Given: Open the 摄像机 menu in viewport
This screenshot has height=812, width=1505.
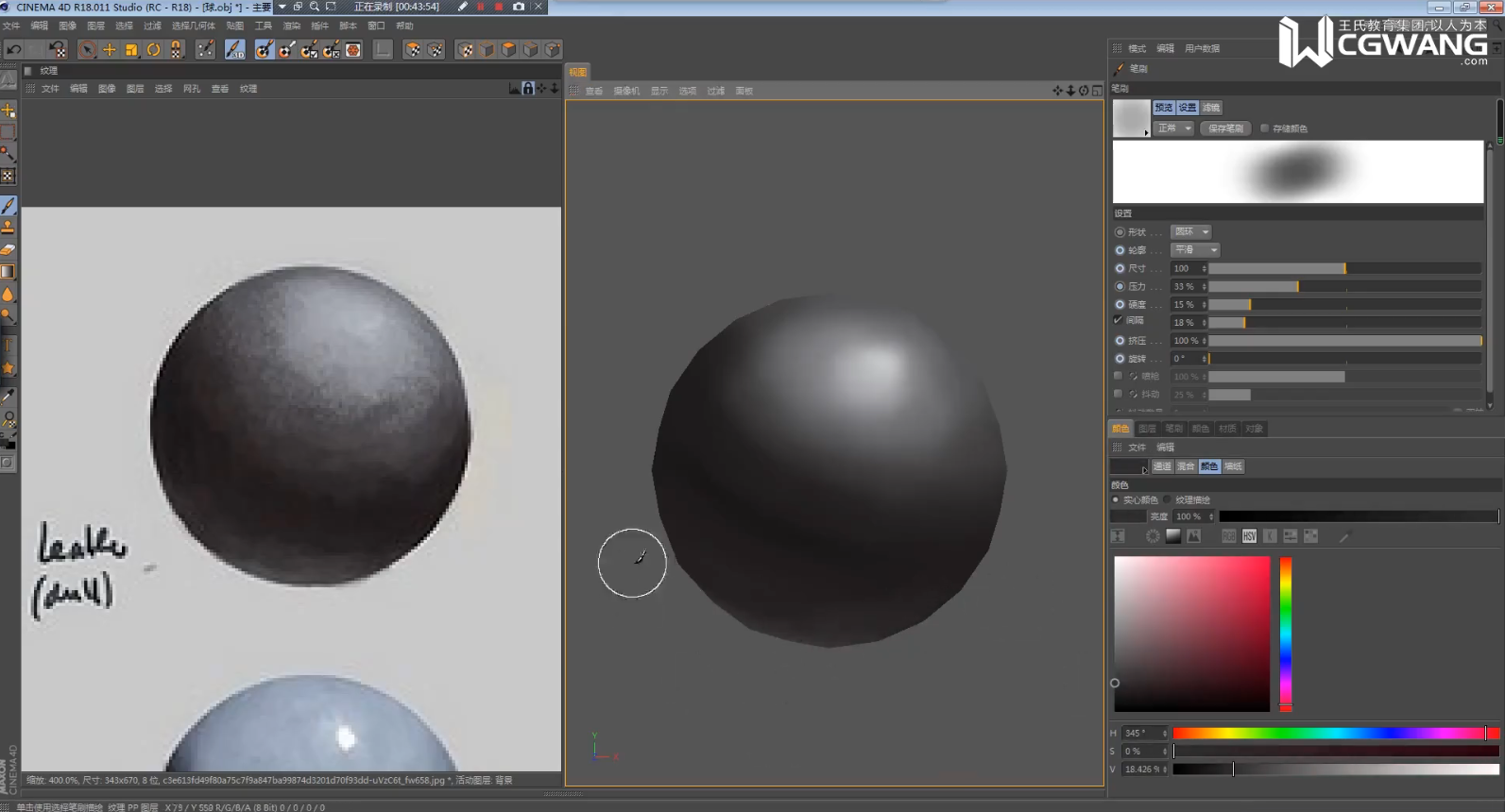Looking at the screenshot, I should pyautogui.click(x=626, y=91).
